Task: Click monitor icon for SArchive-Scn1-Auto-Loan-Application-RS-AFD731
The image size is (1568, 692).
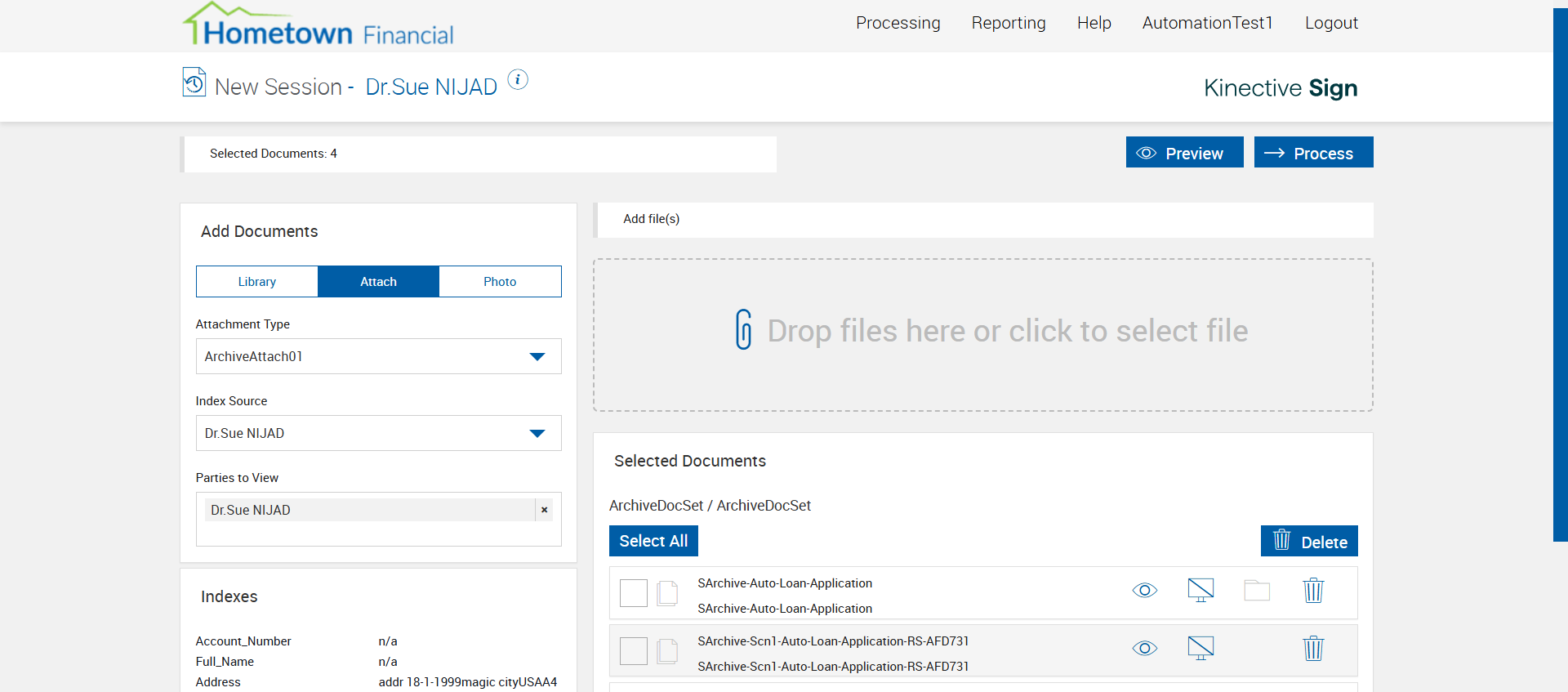Action: click(1200, 648)
